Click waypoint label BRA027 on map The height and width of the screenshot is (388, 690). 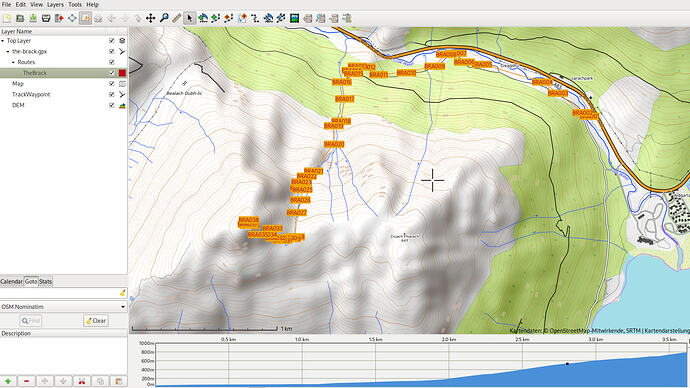[x=297, y=212]
